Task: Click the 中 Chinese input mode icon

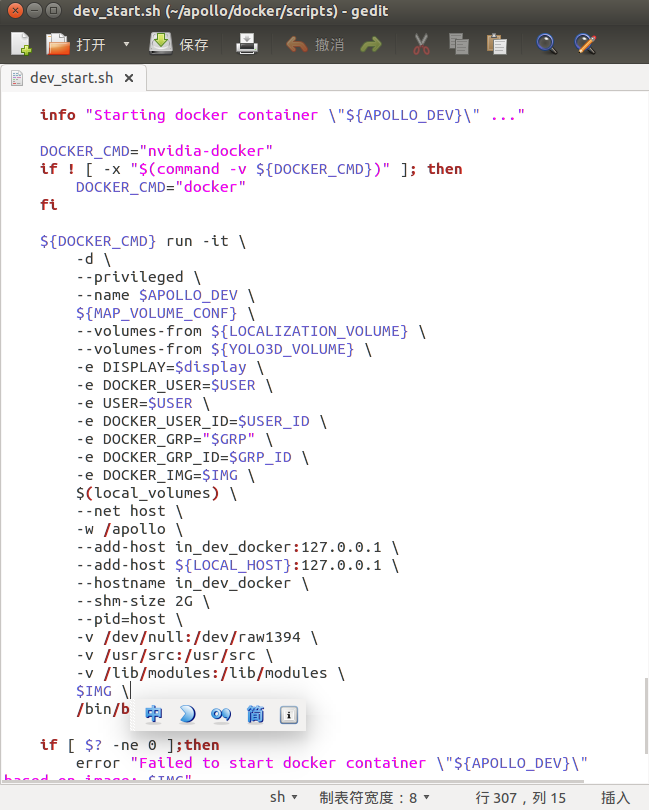Action: tap(153, 714)
